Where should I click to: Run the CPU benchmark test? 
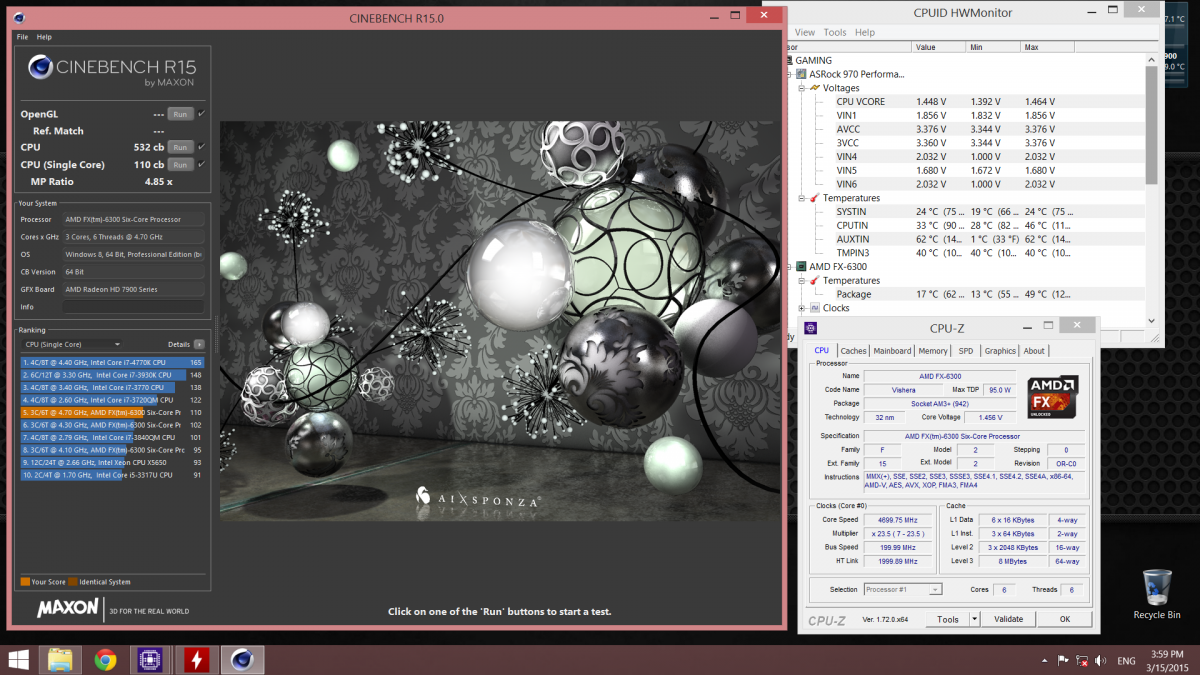pos(180,147)
